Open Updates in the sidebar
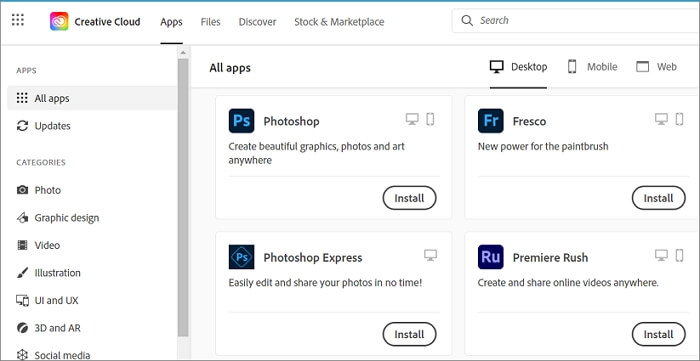The image size is (700, 361). [x=92, y=126]
